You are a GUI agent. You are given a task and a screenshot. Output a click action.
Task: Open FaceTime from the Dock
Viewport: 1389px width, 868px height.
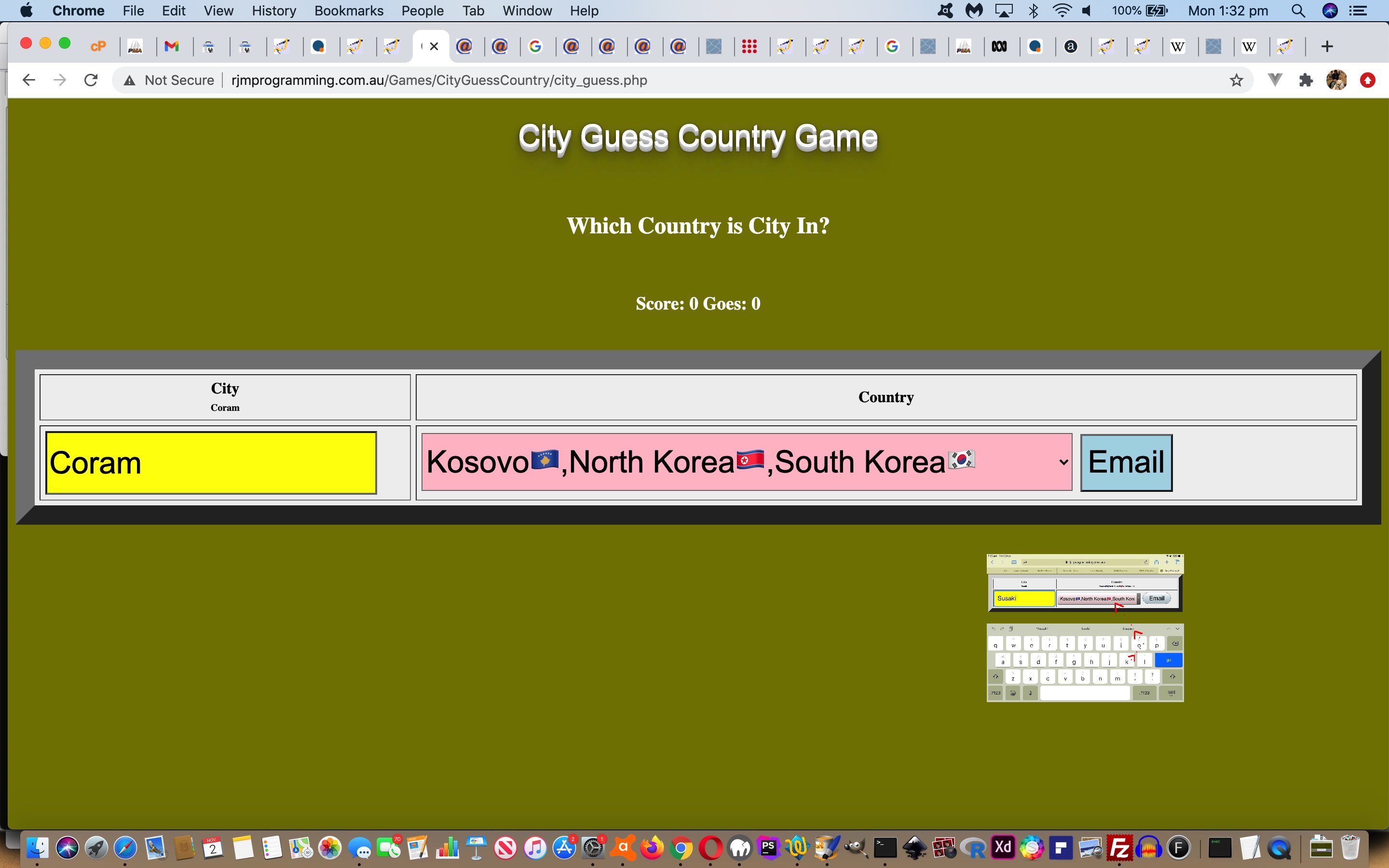point(389,847)
